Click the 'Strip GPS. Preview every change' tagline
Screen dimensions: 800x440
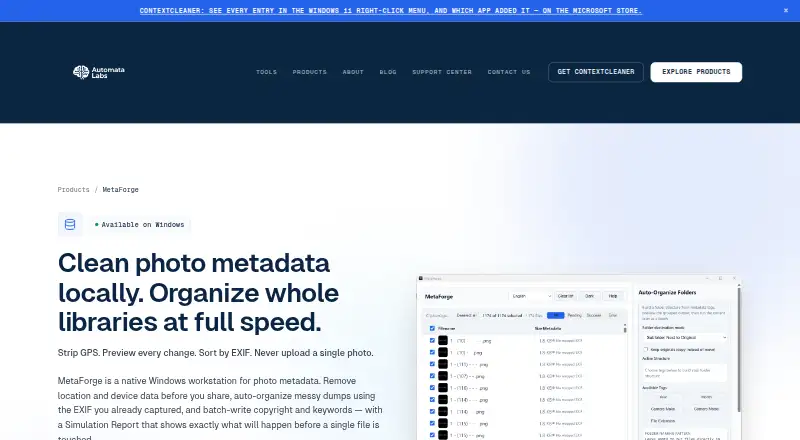pos(215,353)
